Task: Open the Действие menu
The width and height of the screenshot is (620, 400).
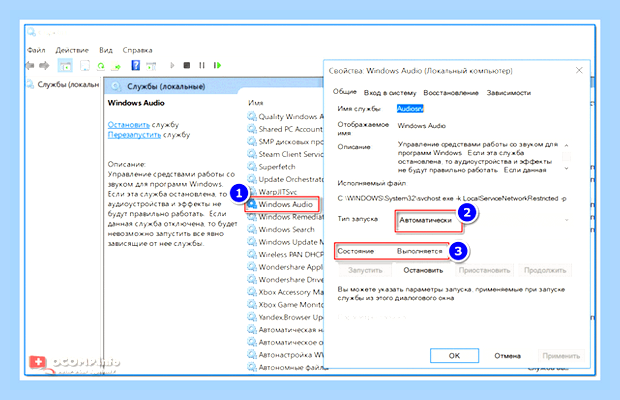Action: coord(72,50)
